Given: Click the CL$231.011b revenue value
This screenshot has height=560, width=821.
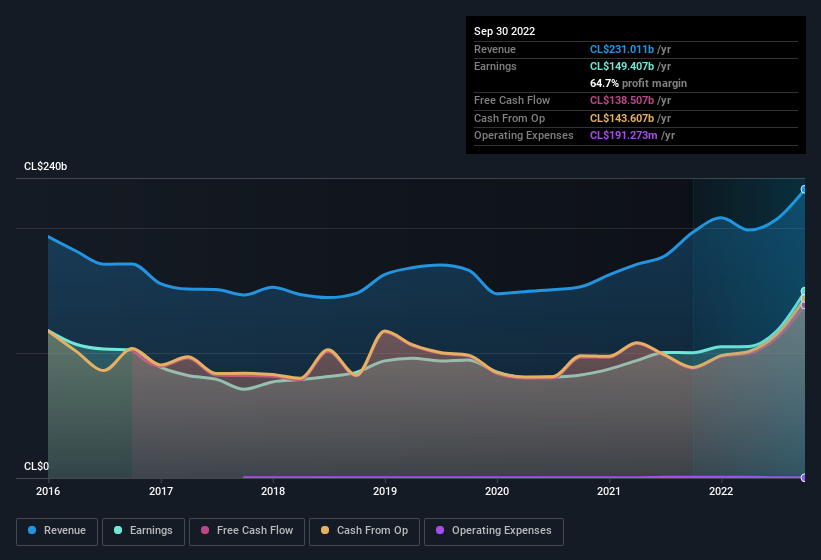Looking at the screenshot, I should 622,49.
